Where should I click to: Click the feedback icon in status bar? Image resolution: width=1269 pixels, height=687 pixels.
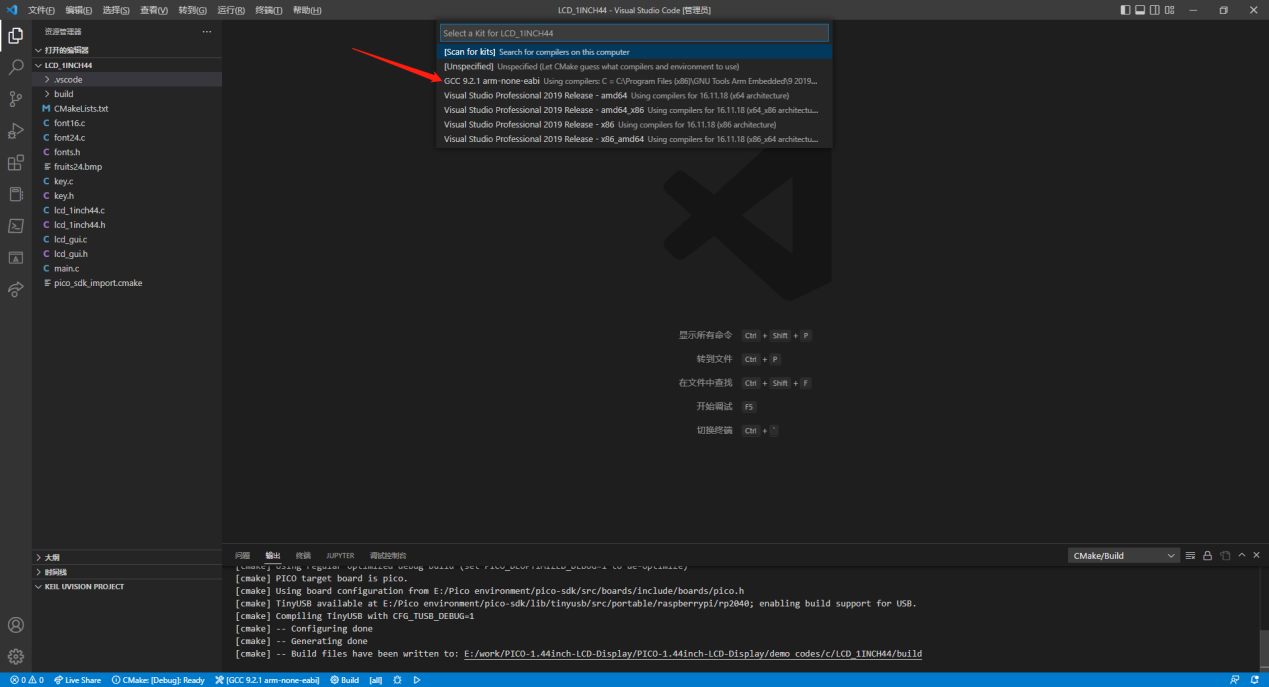tap(1235, 680)
